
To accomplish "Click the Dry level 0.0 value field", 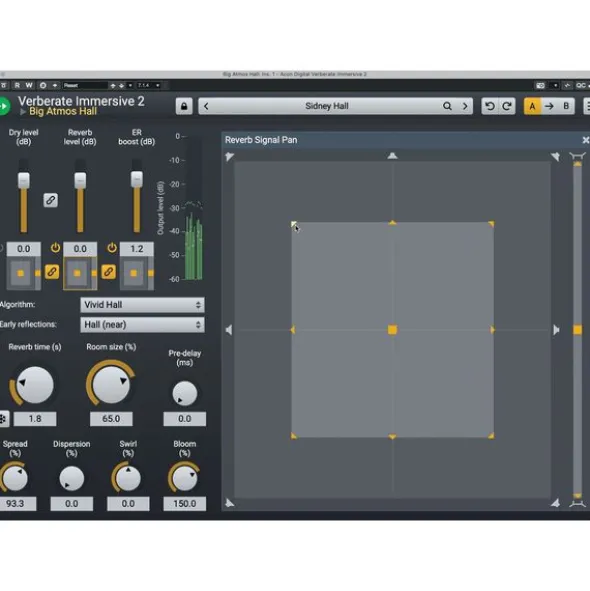I will pos(24,249).
